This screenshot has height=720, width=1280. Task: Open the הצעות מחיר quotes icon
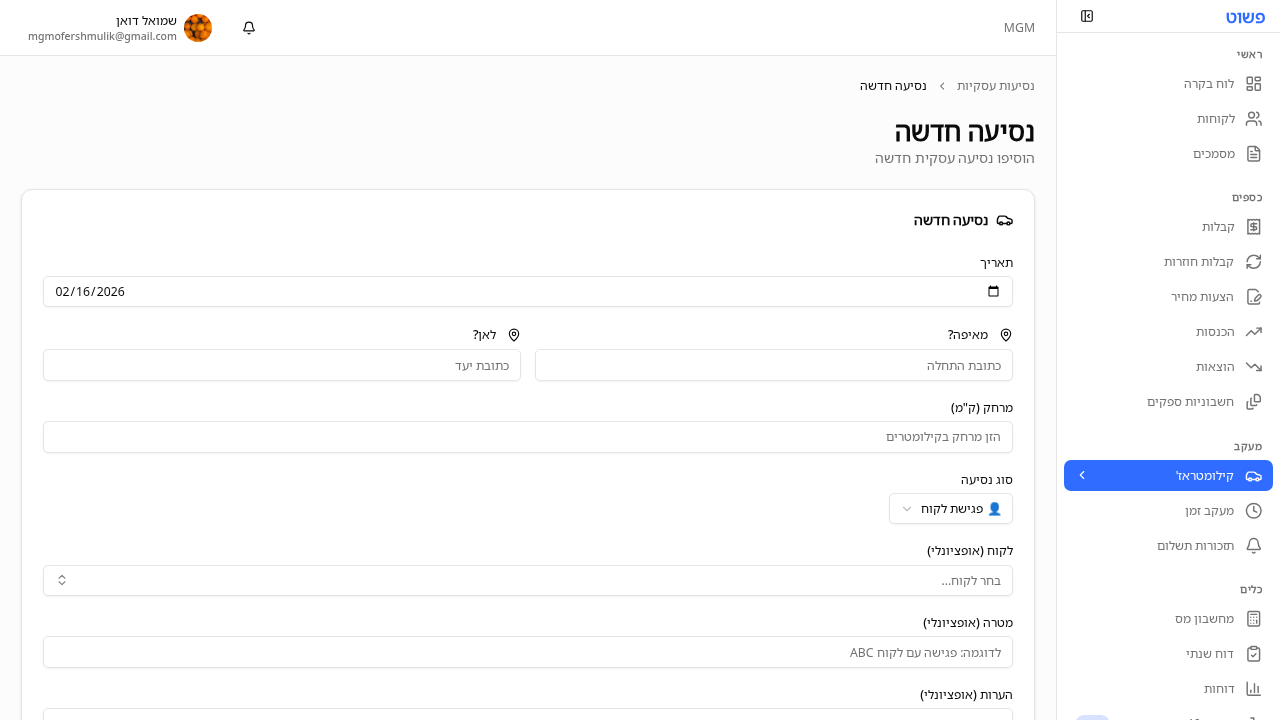point(1254,297)
